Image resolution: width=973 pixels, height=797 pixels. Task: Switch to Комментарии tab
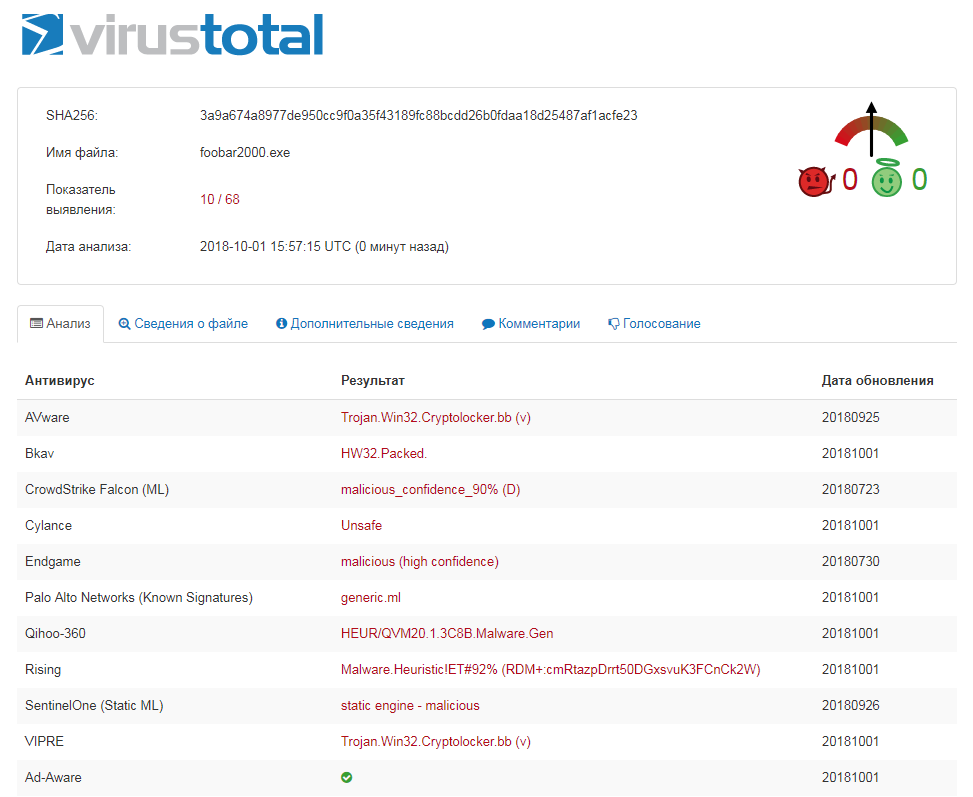[x=531, y=323]
